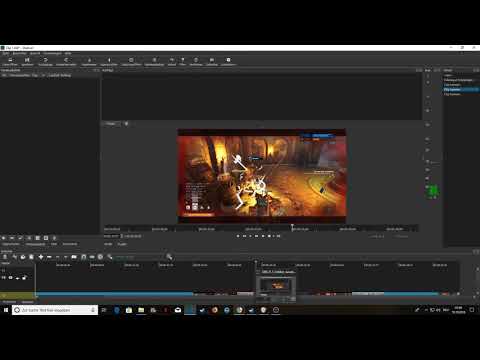Click the Open File toolbar icon
480x360 pixels.
tap(10, 61)
